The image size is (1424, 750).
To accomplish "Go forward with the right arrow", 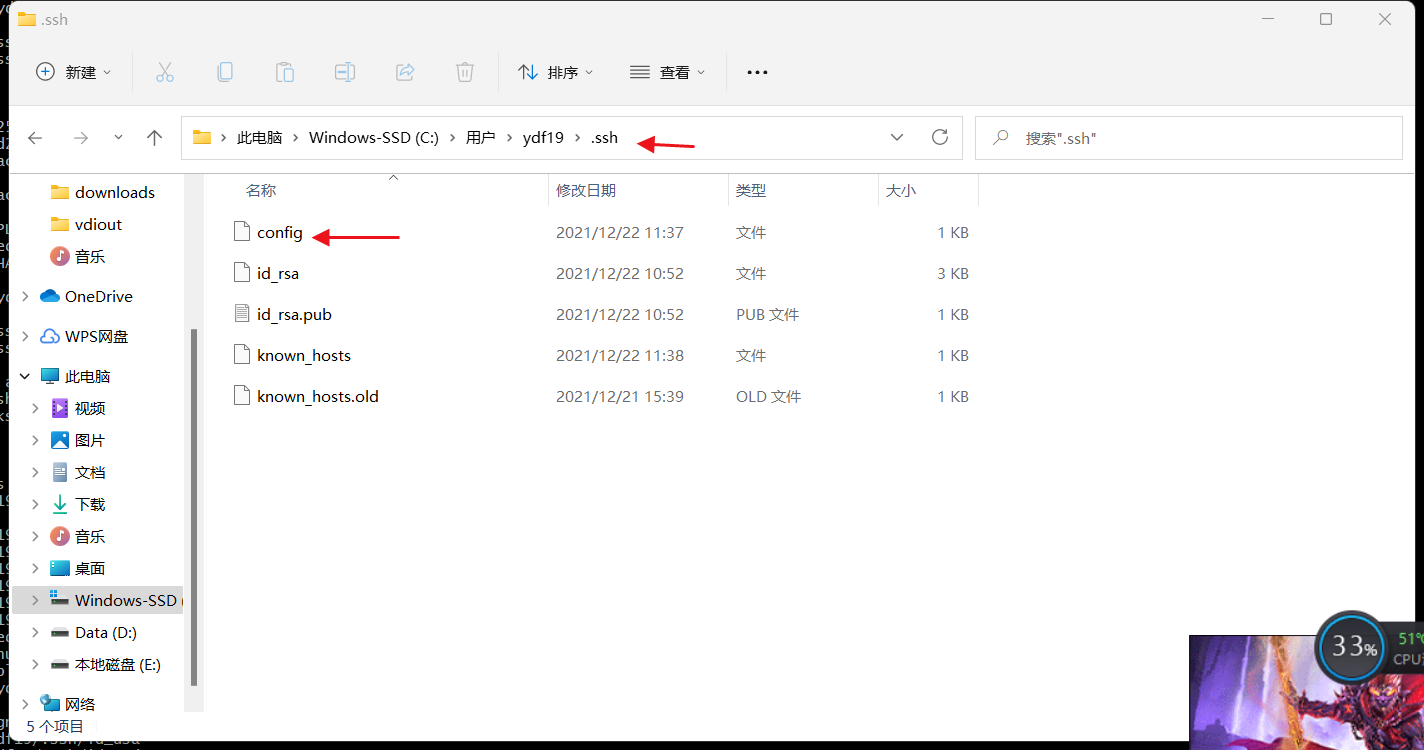I will 81,138.
